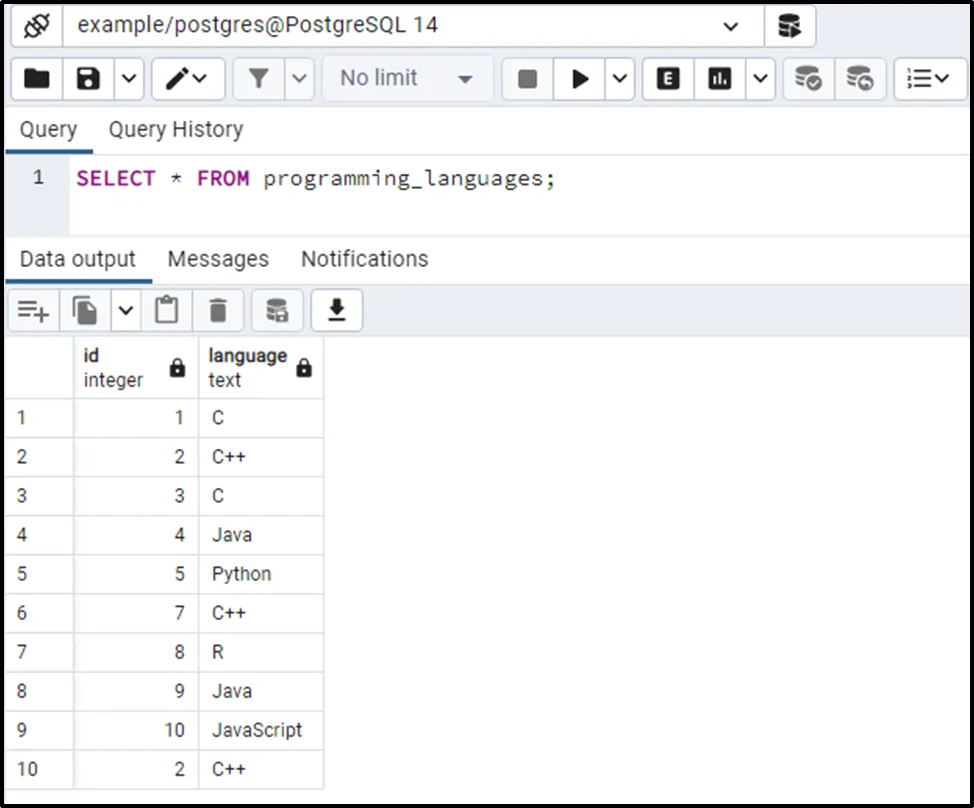Expand the Execute options arrow

[x=620, y=79]
